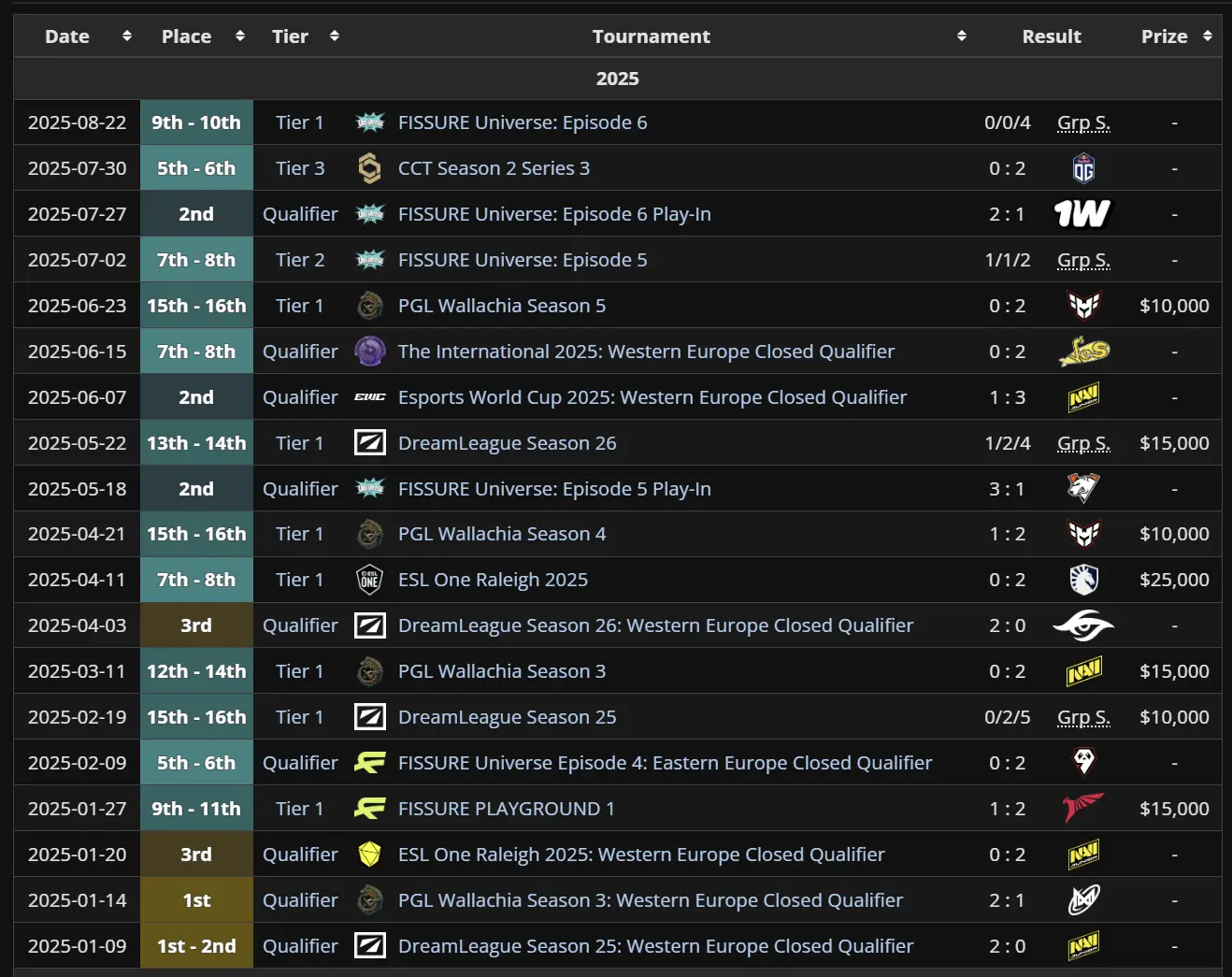
Task: Click the 1 : 3 score result
Action: pos(1007,397)
